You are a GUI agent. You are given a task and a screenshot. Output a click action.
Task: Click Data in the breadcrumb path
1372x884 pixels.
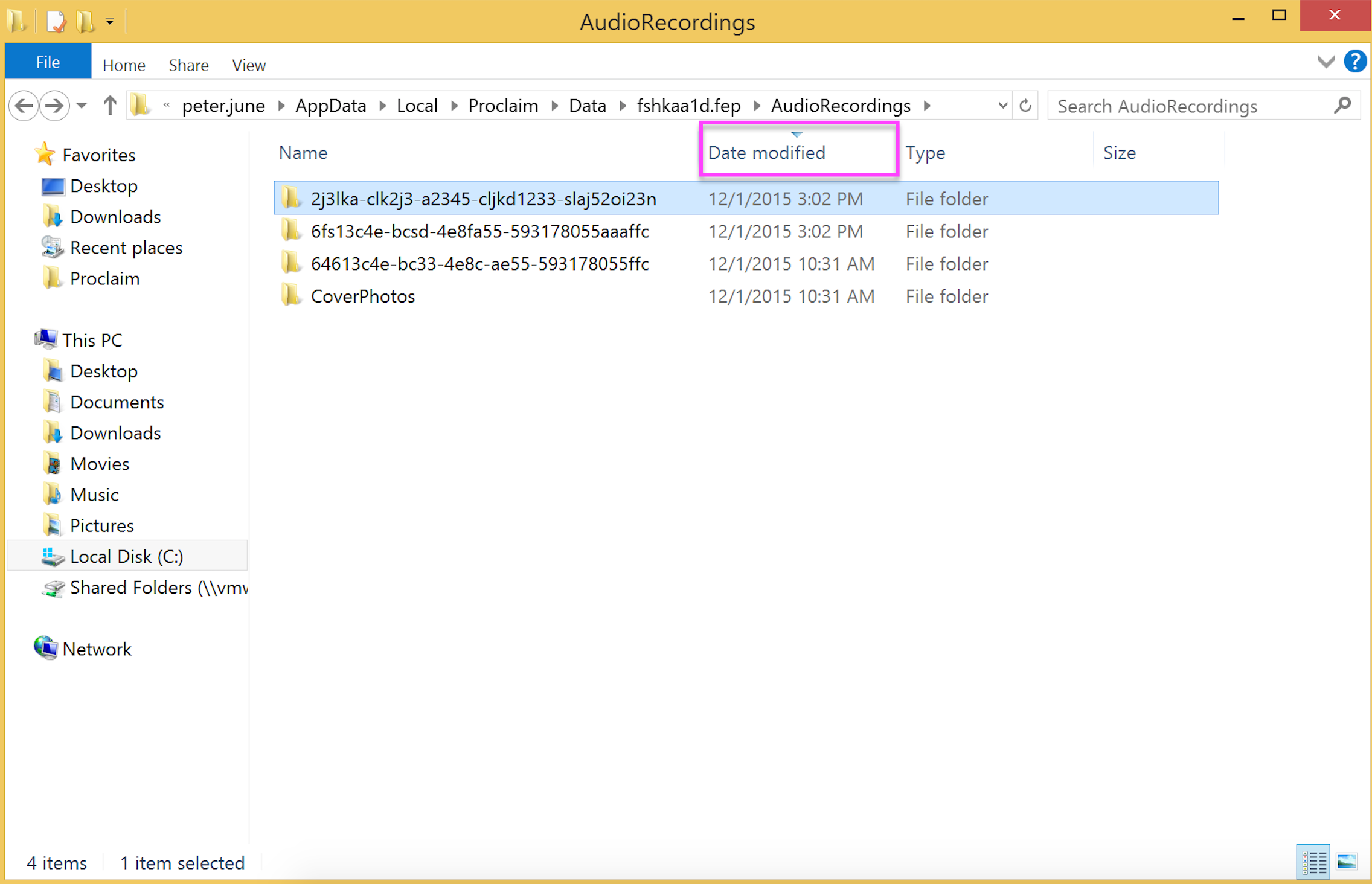(587, 106)
